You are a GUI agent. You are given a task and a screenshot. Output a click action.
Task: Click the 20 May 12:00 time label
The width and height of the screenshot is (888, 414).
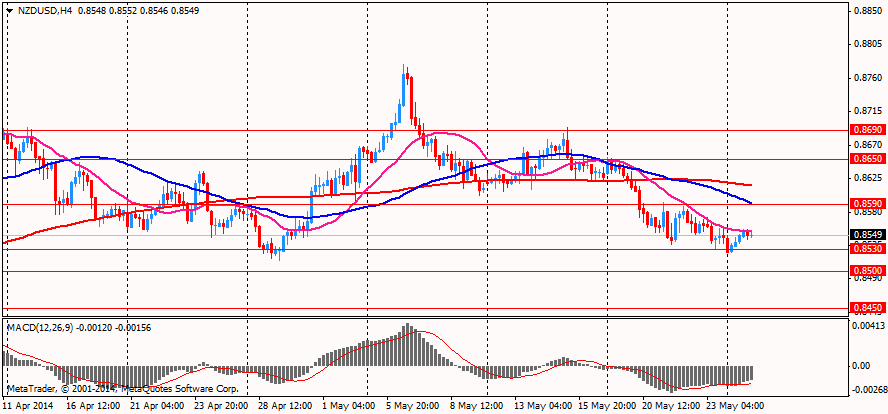[672, 406]
